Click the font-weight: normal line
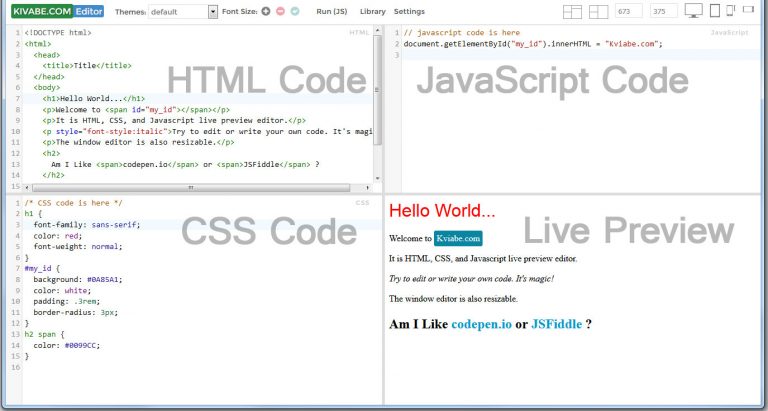 point(78,246)
